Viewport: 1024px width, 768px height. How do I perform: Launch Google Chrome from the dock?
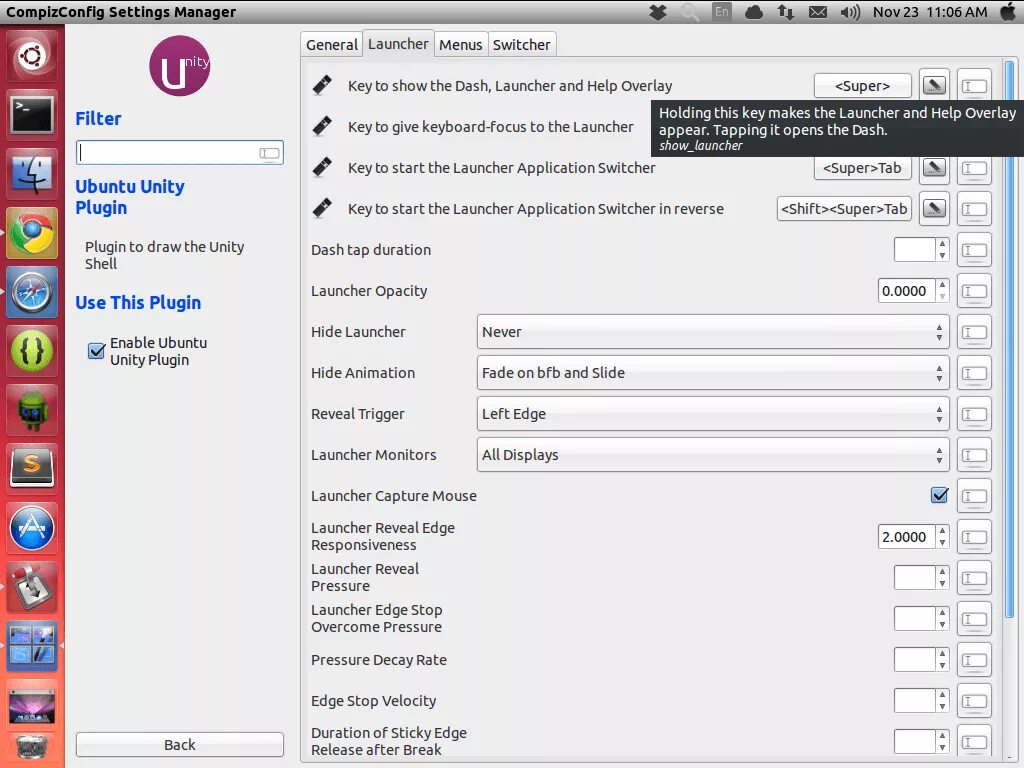click(32, 233)
